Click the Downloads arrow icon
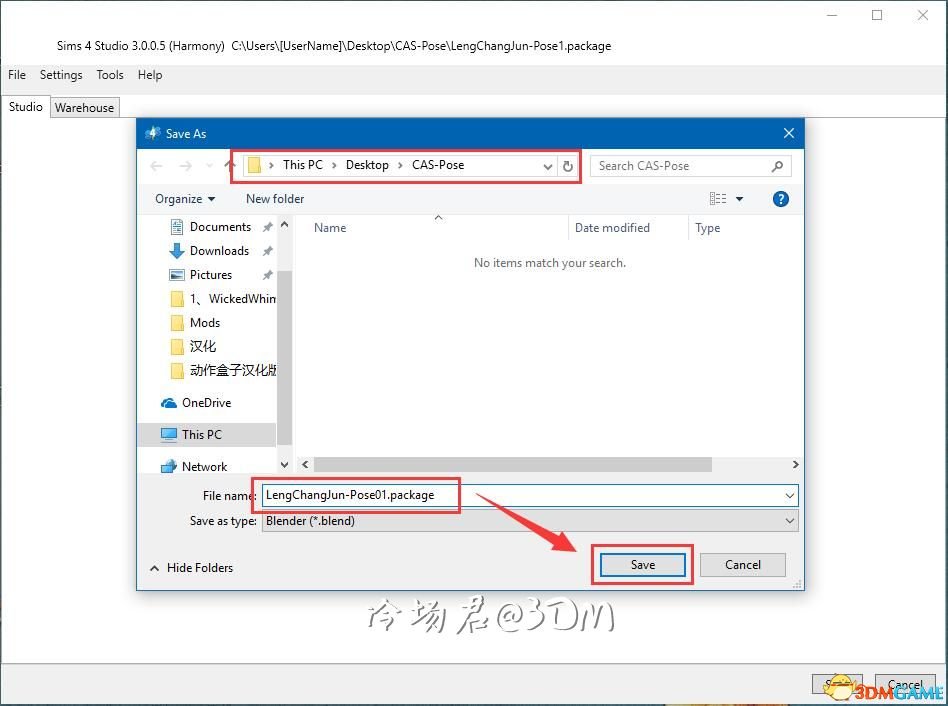948x706 pixels. pyautogui.click(x=177, y=251)
